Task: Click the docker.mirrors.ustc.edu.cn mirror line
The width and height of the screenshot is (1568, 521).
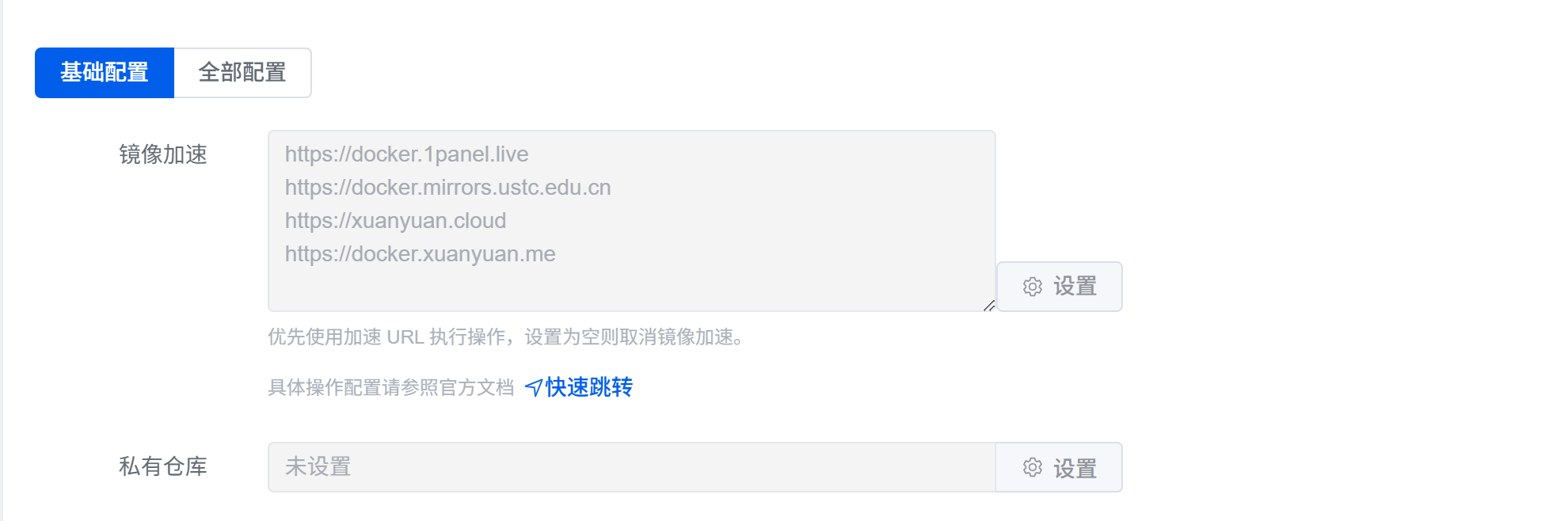Action: point(447,188)
